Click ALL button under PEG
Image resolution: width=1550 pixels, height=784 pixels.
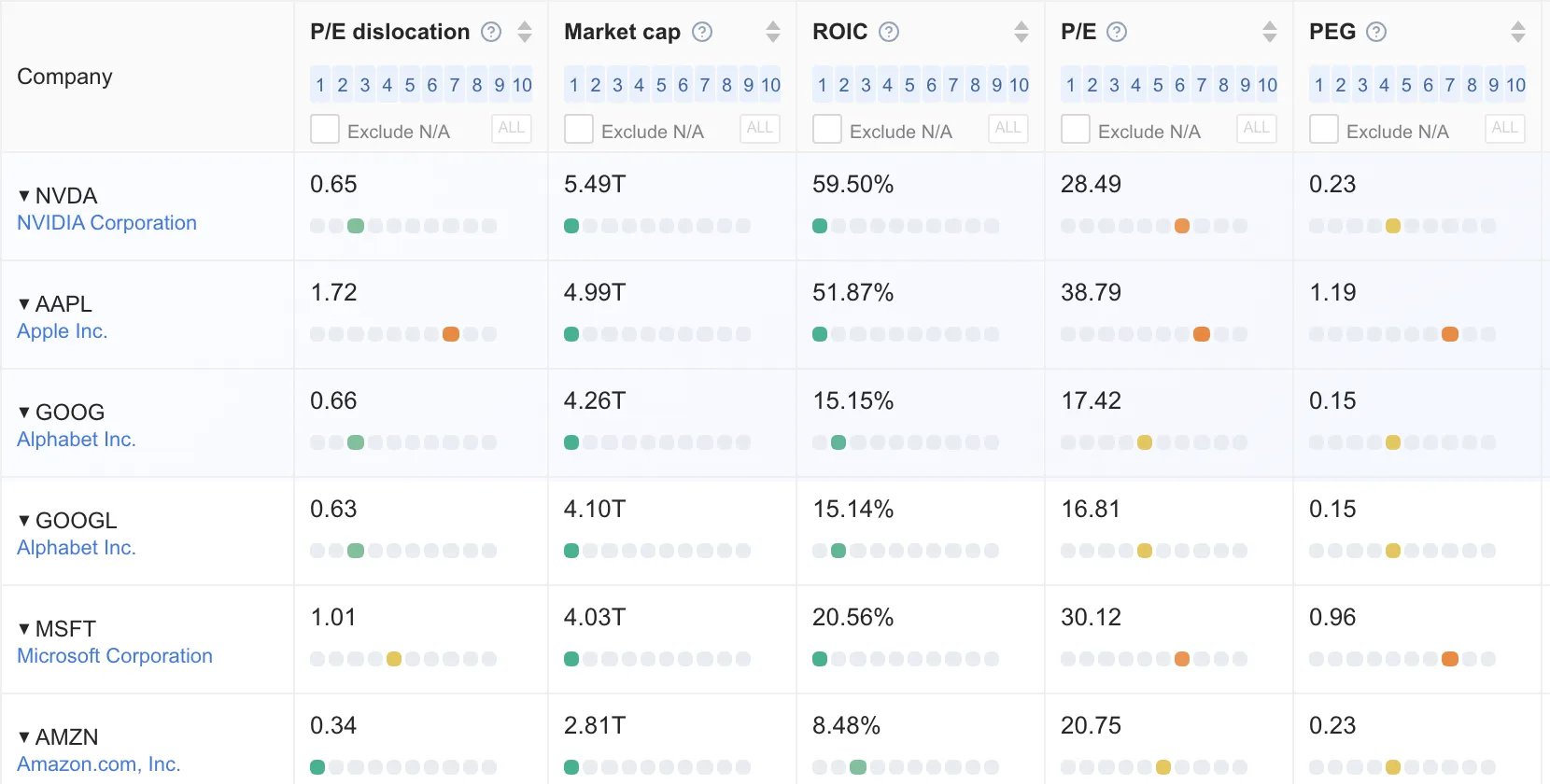pyautogui.click(x=1505, y=129)
